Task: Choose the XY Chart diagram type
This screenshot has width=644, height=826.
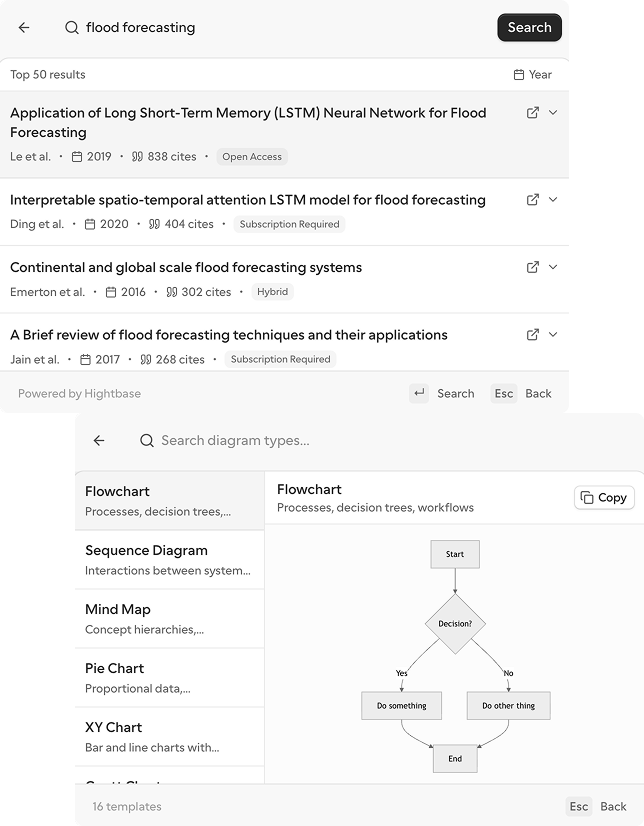Action: point(169,737)
